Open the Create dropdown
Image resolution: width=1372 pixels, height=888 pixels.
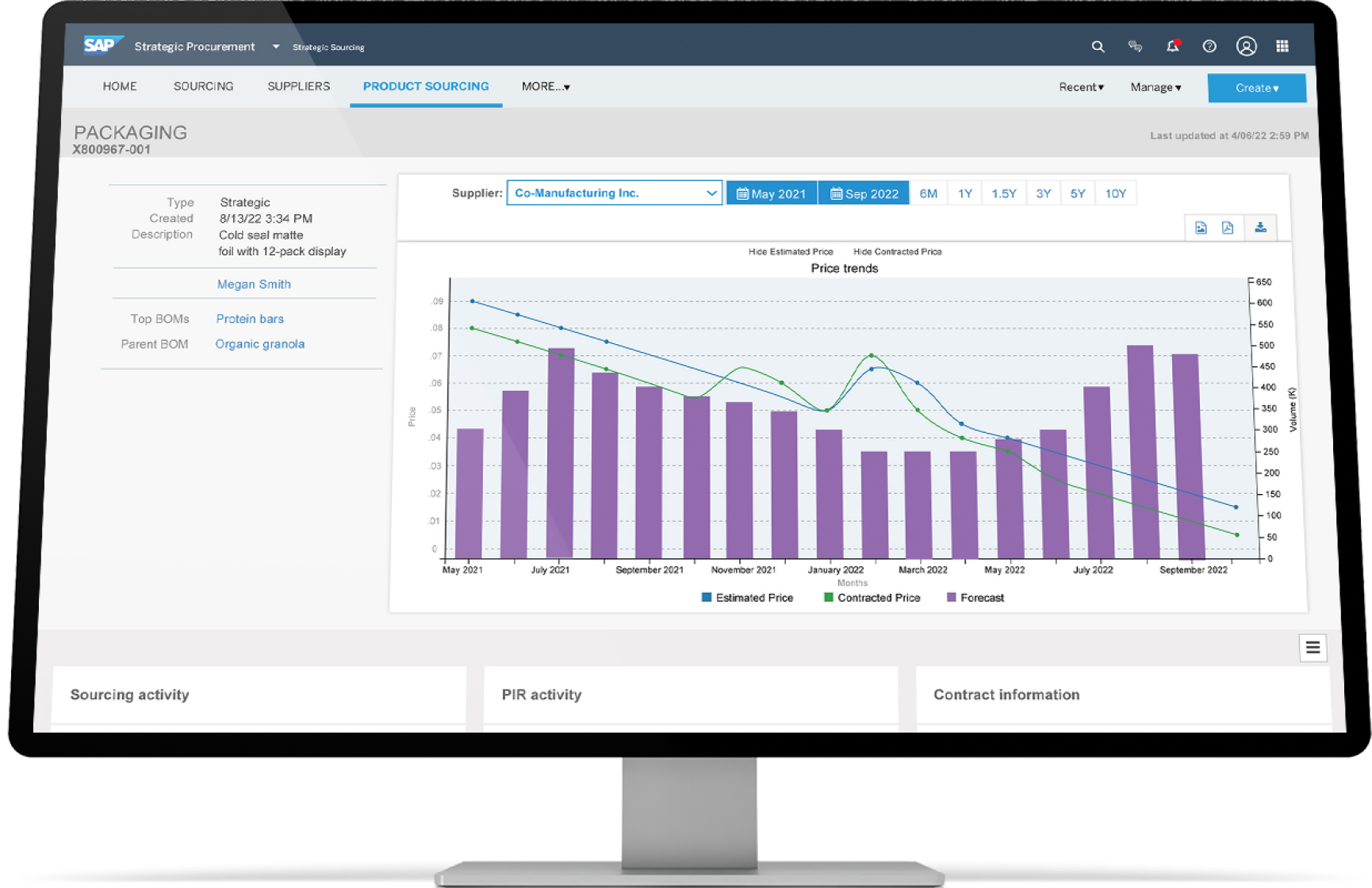pos(1256,88)
